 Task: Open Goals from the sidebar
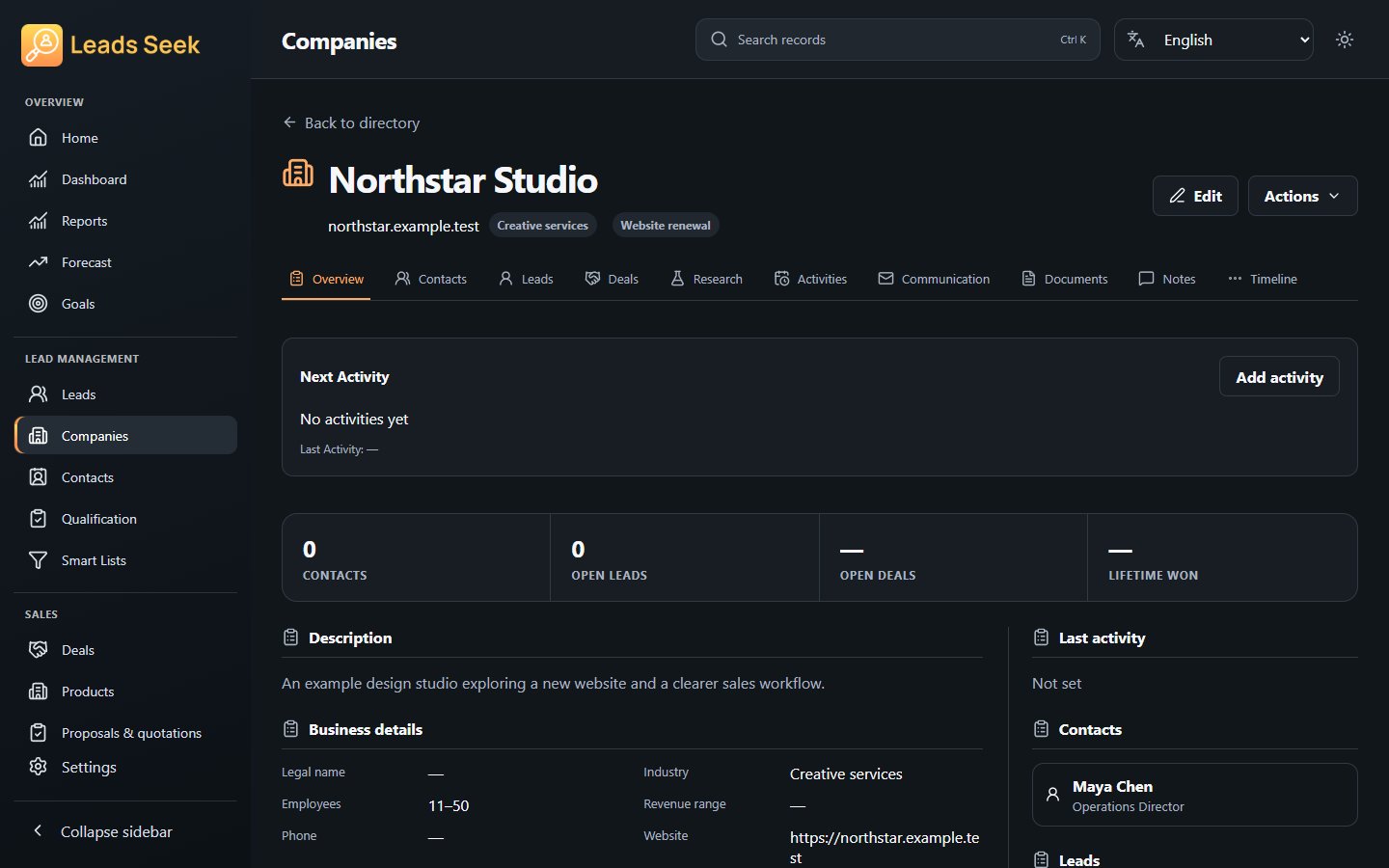pos(125,304)
